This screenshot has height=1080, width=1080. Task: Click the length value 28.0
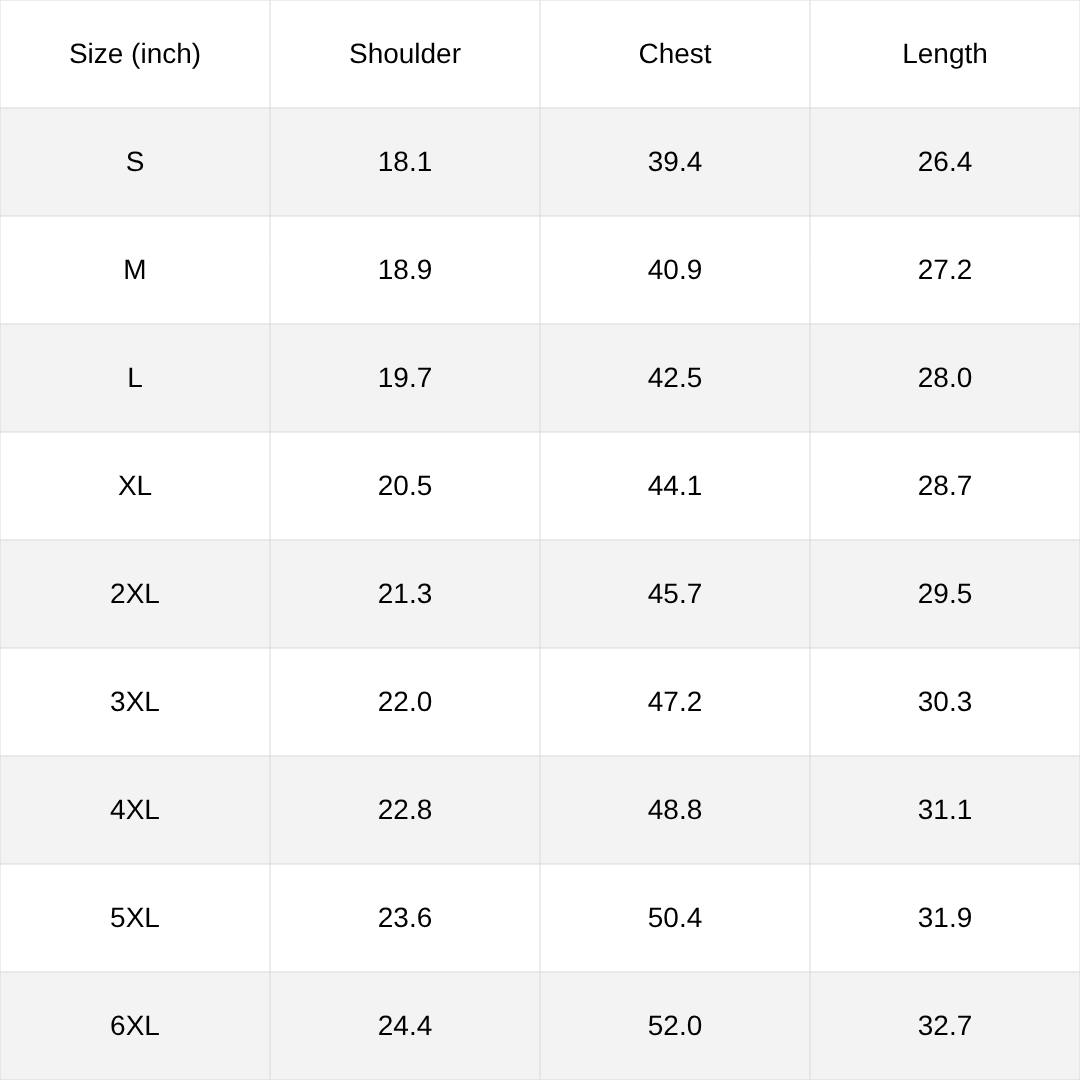coord(945,377)
